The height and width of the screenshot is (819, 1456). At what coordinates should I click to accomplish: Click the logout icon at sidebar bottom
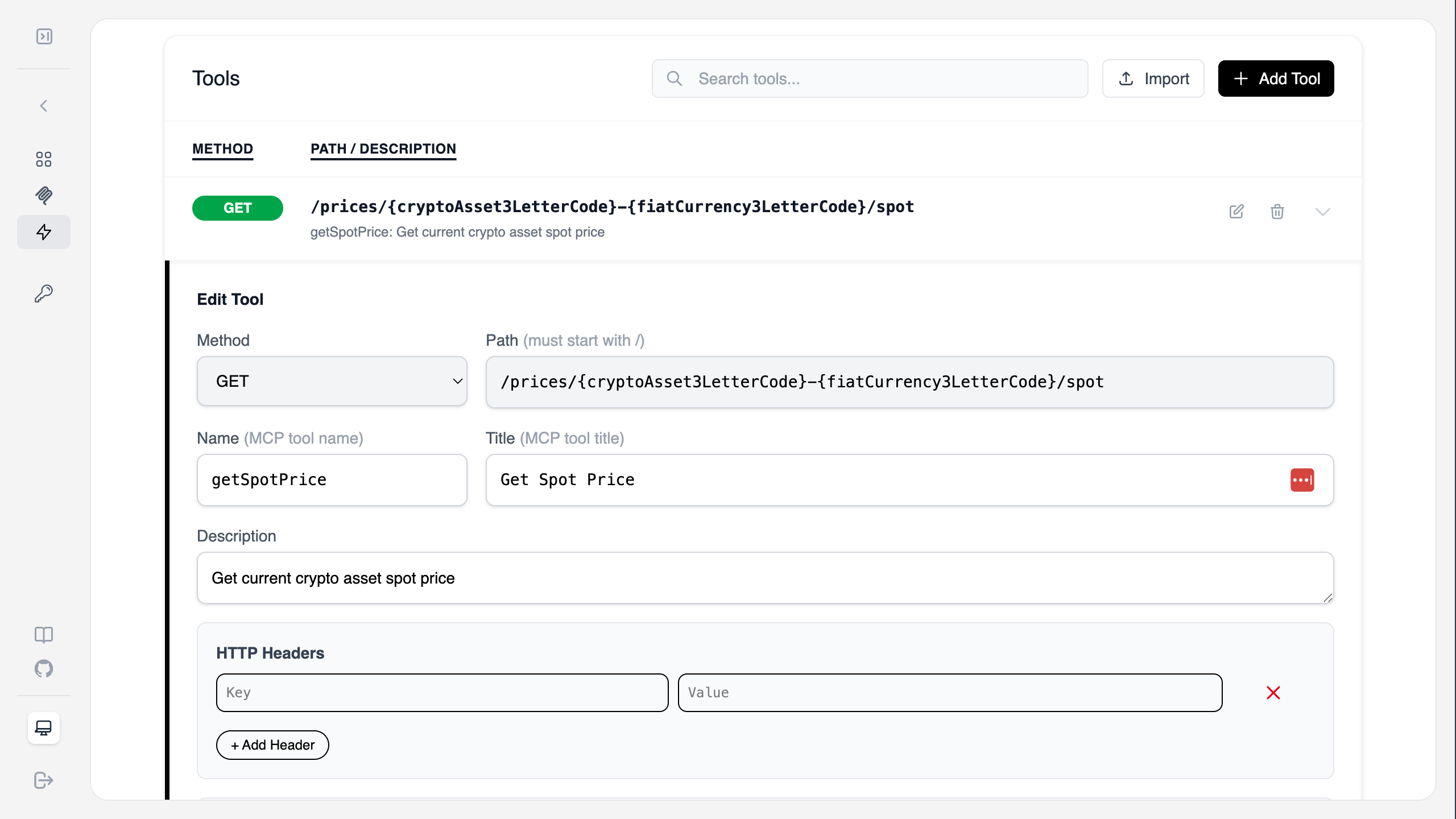(44, 780)
